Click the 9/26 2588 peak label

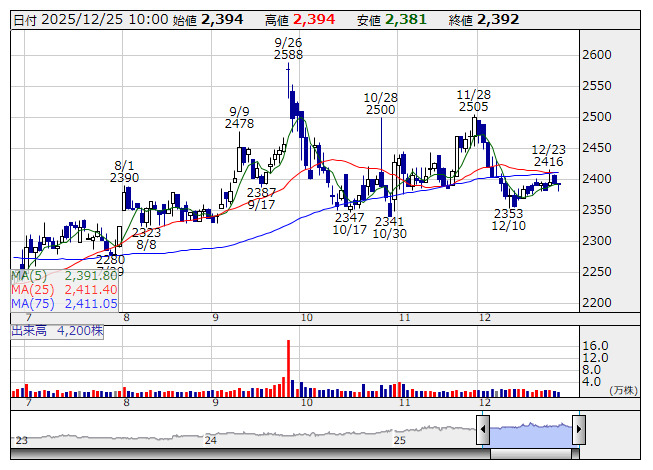288,48
